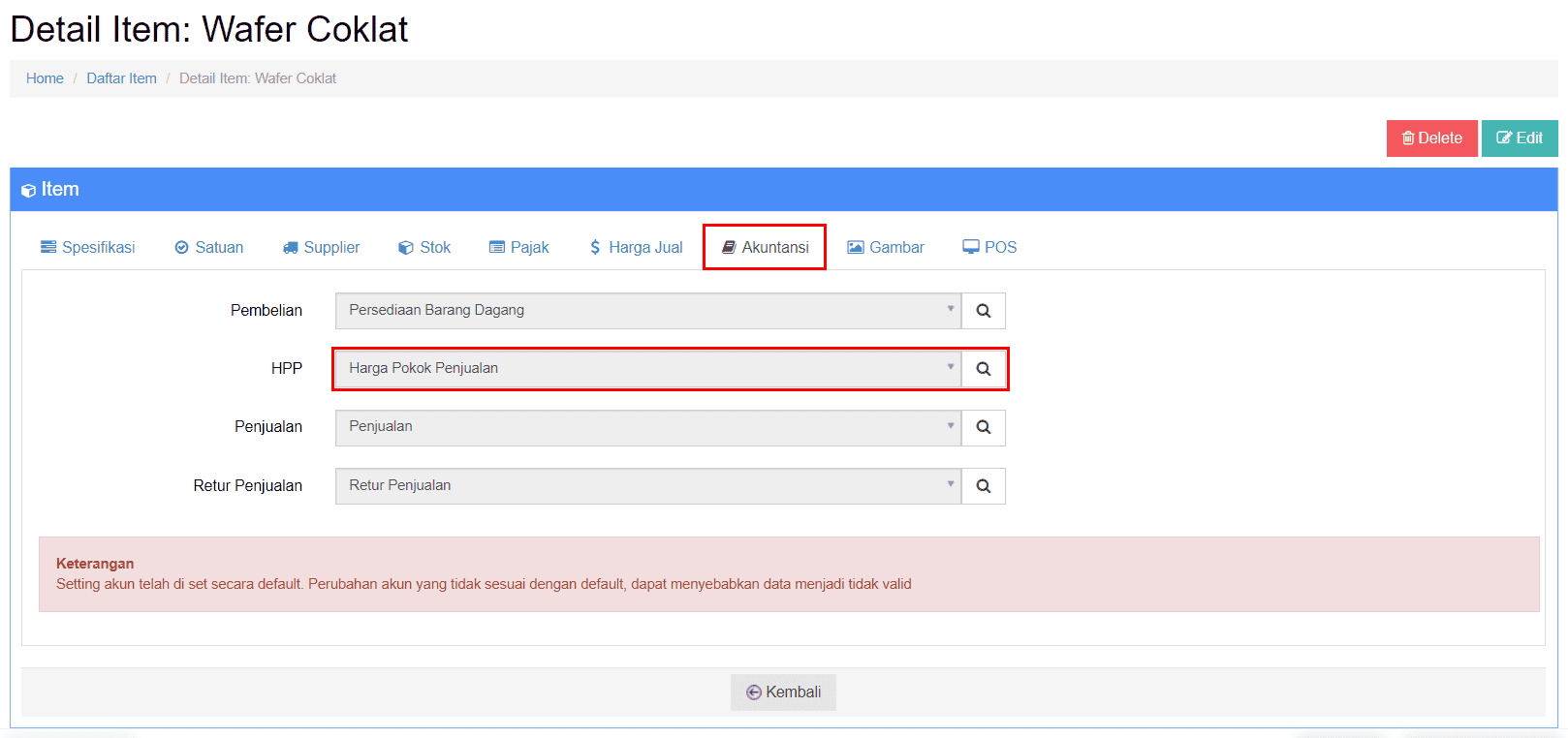Open the Penjualan account dropdown
The height and width of the screenshot is (738, 1568).
pos(647,427)
